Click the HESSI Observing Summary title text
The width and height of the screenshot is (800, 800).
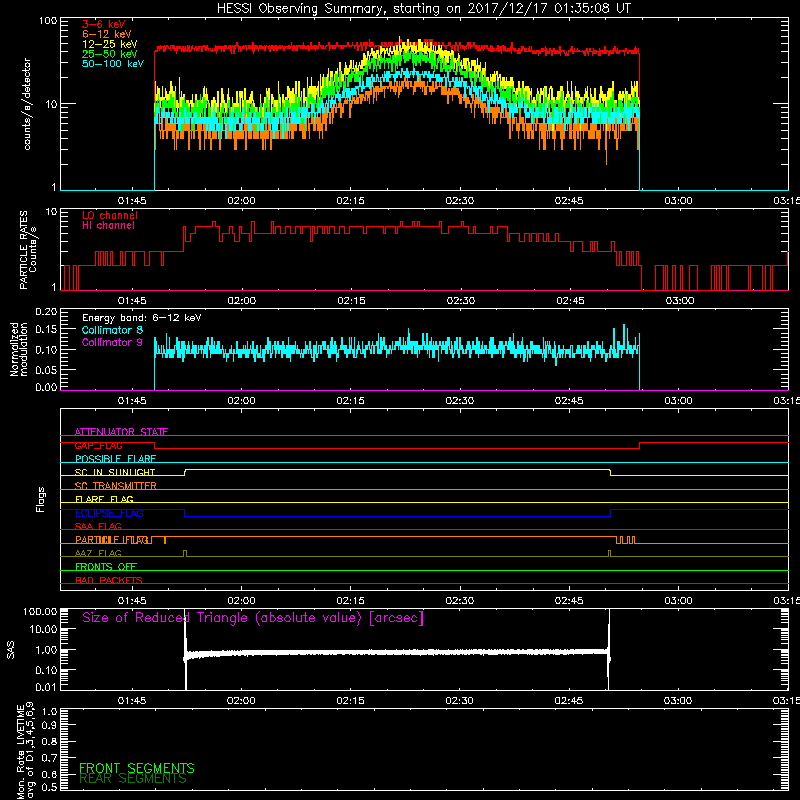coord(423,9)
